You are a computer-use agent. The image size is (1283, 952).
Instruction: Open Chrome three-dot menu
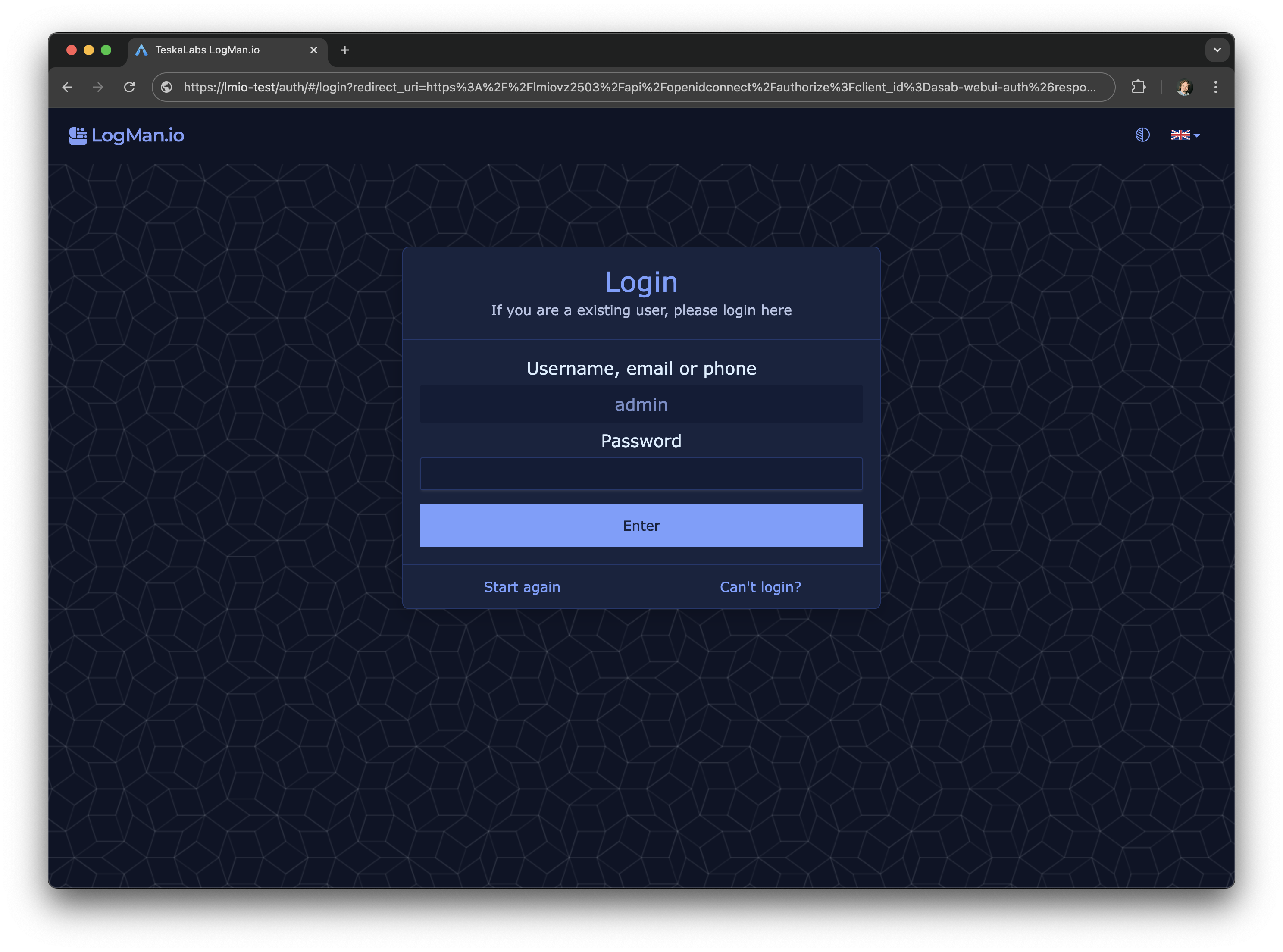pos(1216,87)
